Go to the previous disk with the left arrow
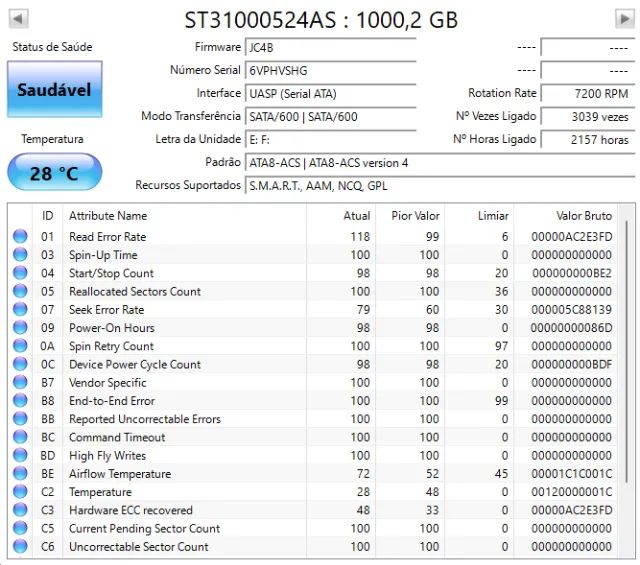Viewport: 640px width, 565px height. [18, 19]
